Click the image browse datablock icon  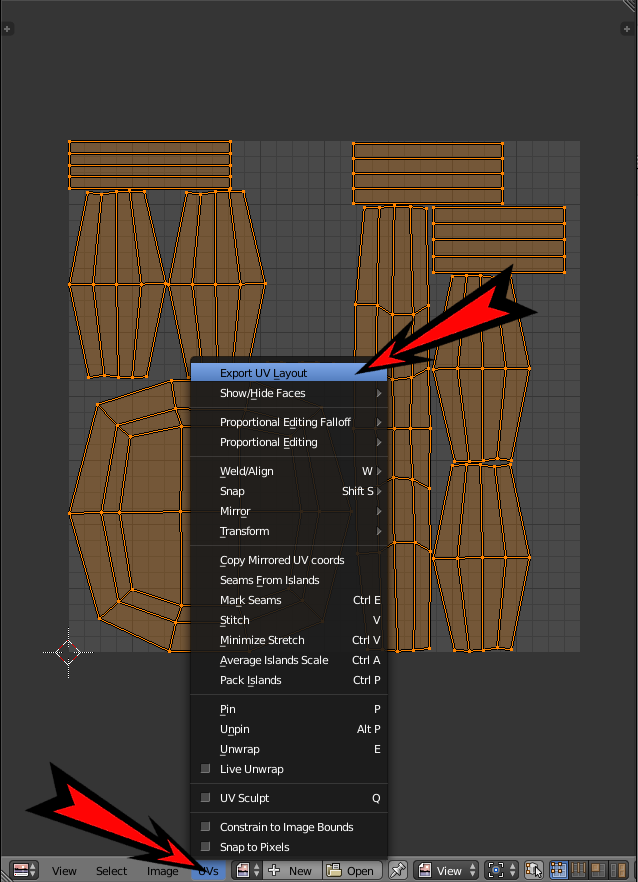point(248,870)
